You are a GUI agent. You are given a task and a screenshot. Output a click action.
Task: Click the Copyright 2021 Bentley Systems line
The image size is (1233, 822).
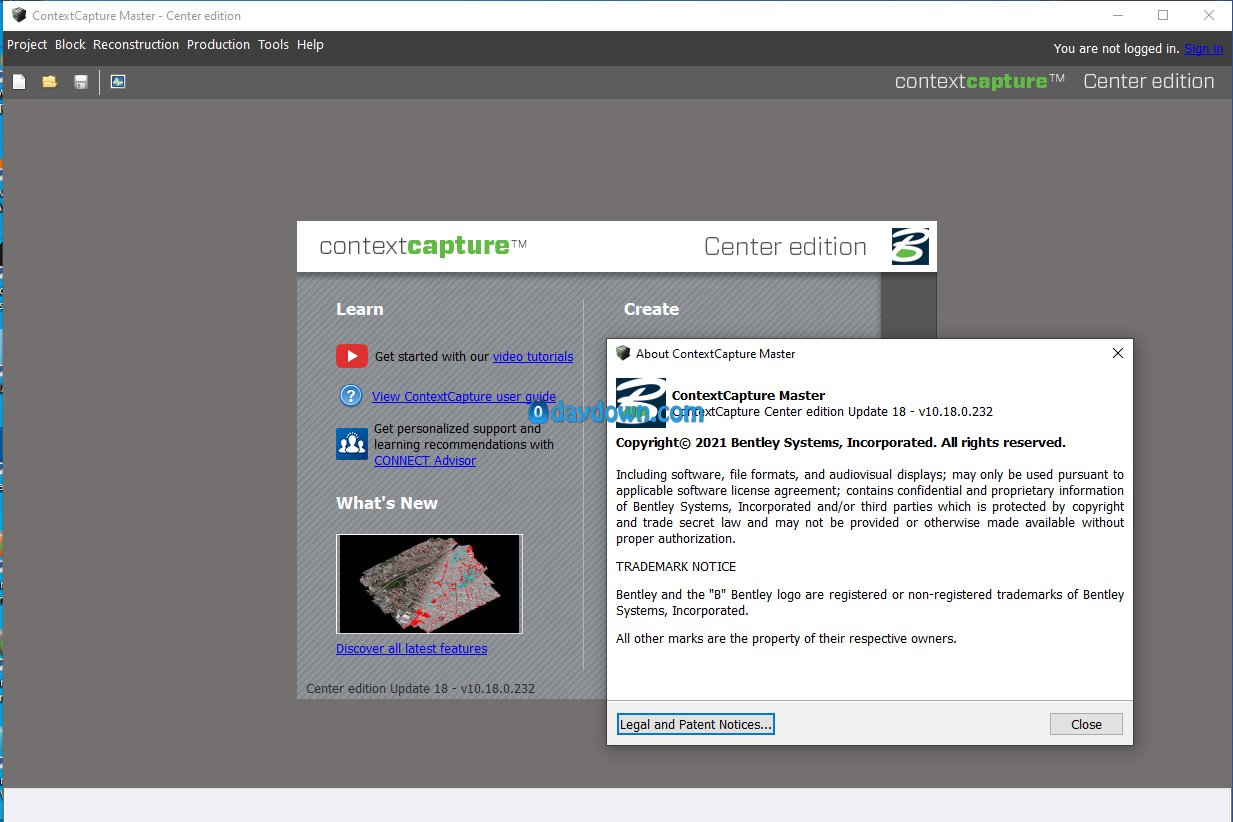[x=841, y=443]
